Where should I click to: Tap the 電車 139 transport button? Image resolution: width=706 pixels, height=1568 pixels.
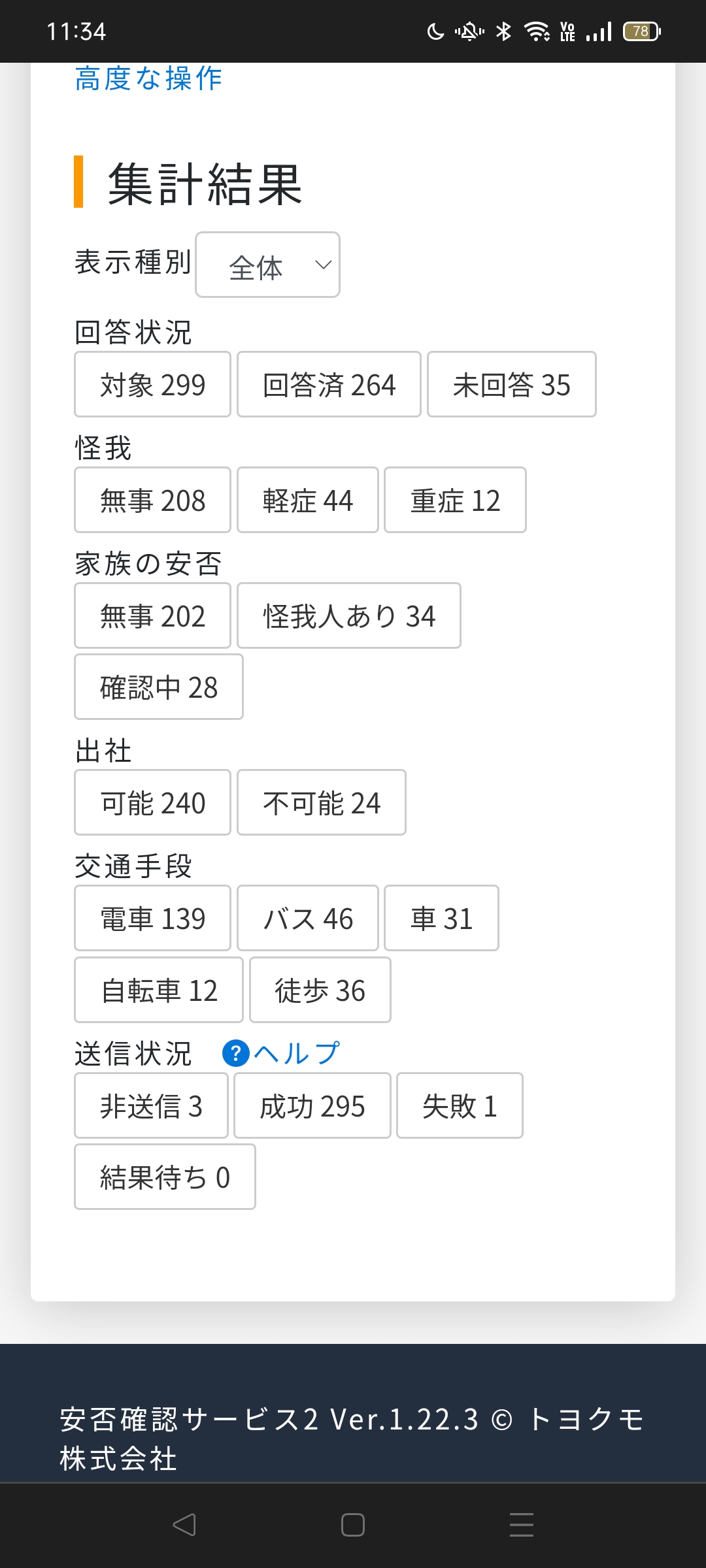point(152,918)
